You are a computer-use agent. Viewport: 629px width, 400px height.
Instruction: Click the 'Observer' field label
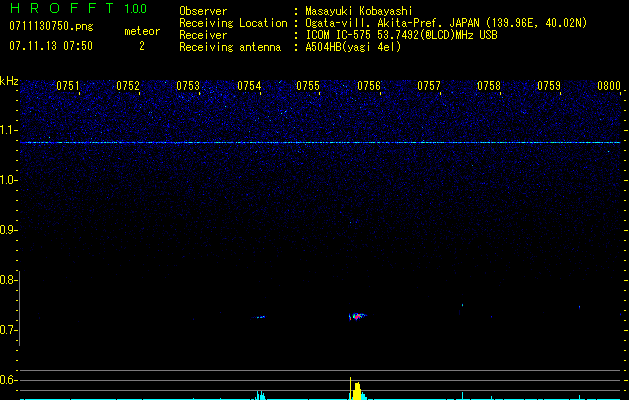click(203, 11)
